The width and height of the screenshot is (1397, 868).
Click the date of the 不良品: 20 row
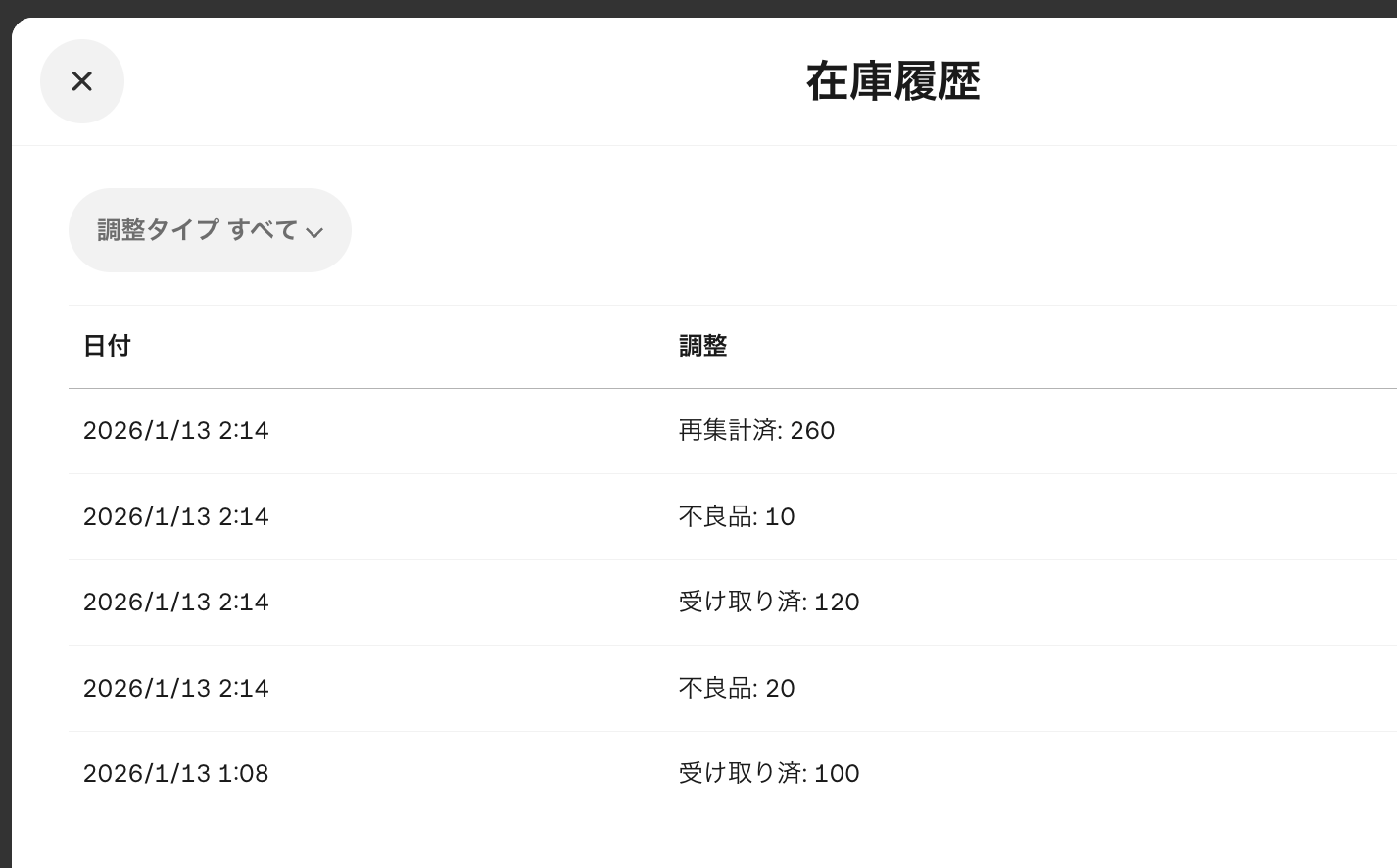click(176, 689)
